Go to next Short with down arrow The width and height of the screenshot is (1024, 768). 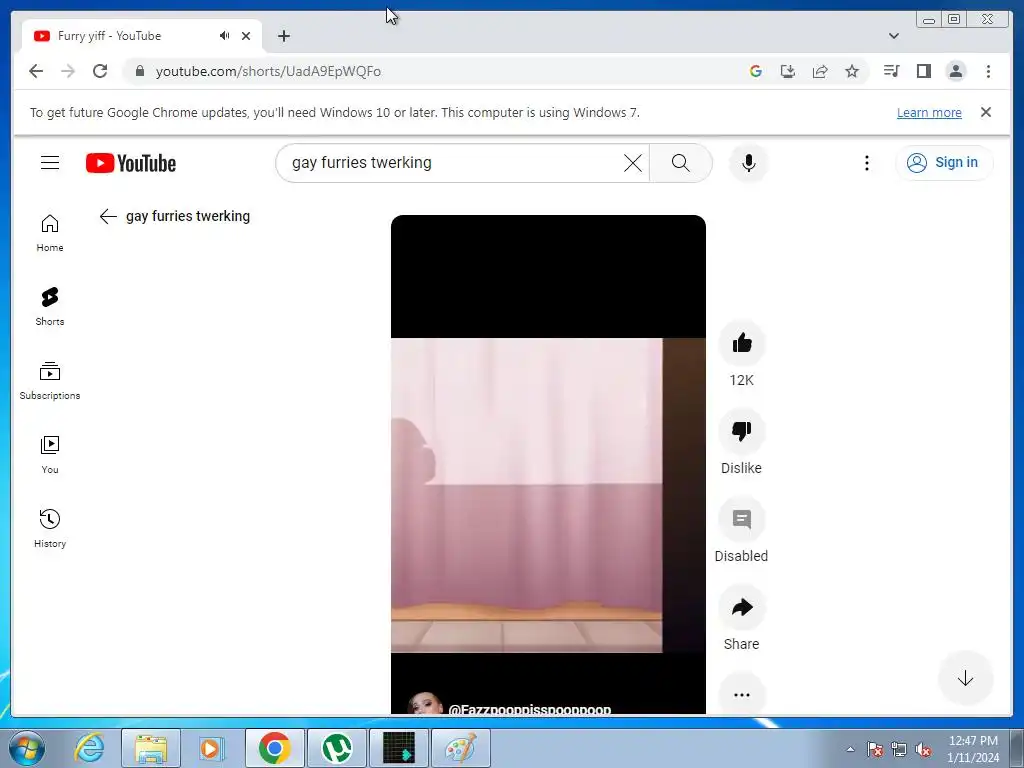point(965,678)
